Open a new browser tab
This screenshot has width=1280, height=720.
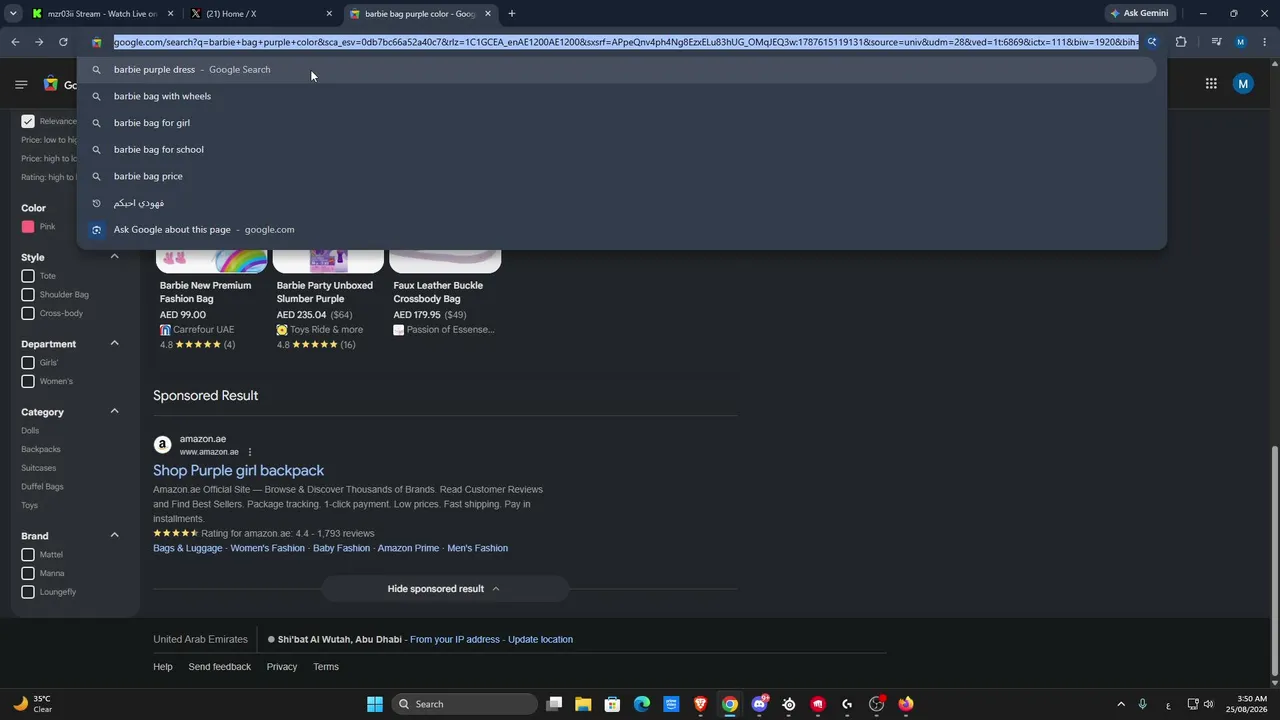pyautogui.click(x=512, y=14)
